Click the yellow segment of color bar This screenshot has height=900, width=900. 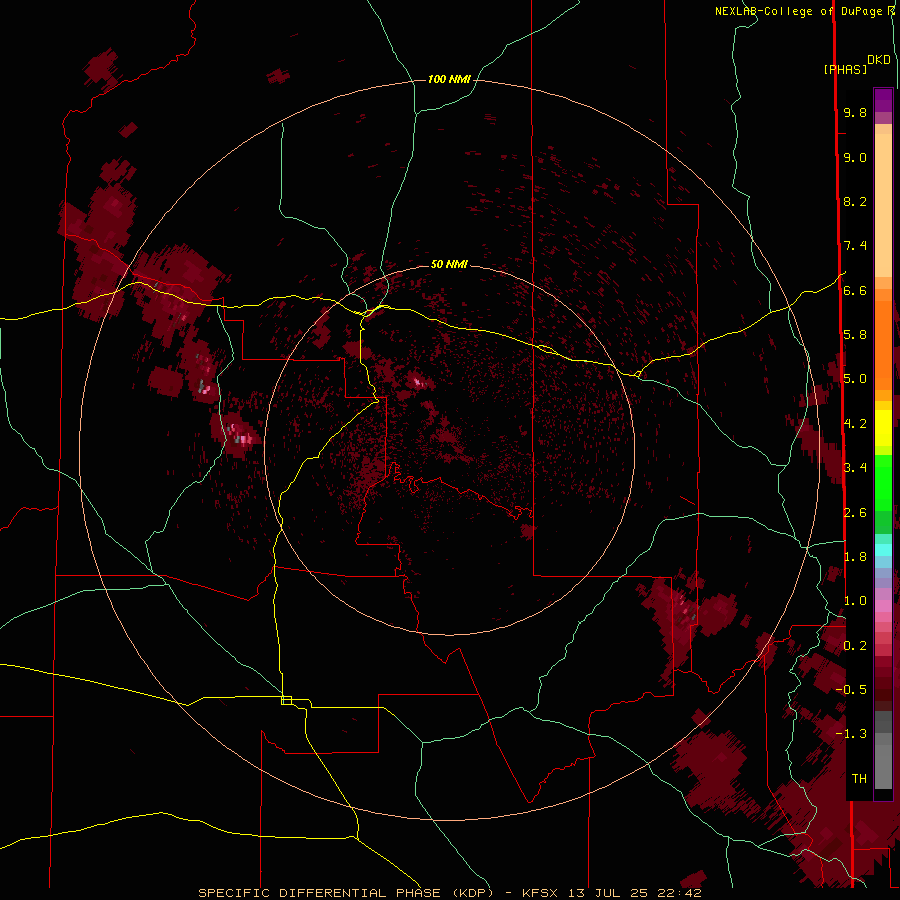[883, 428]
